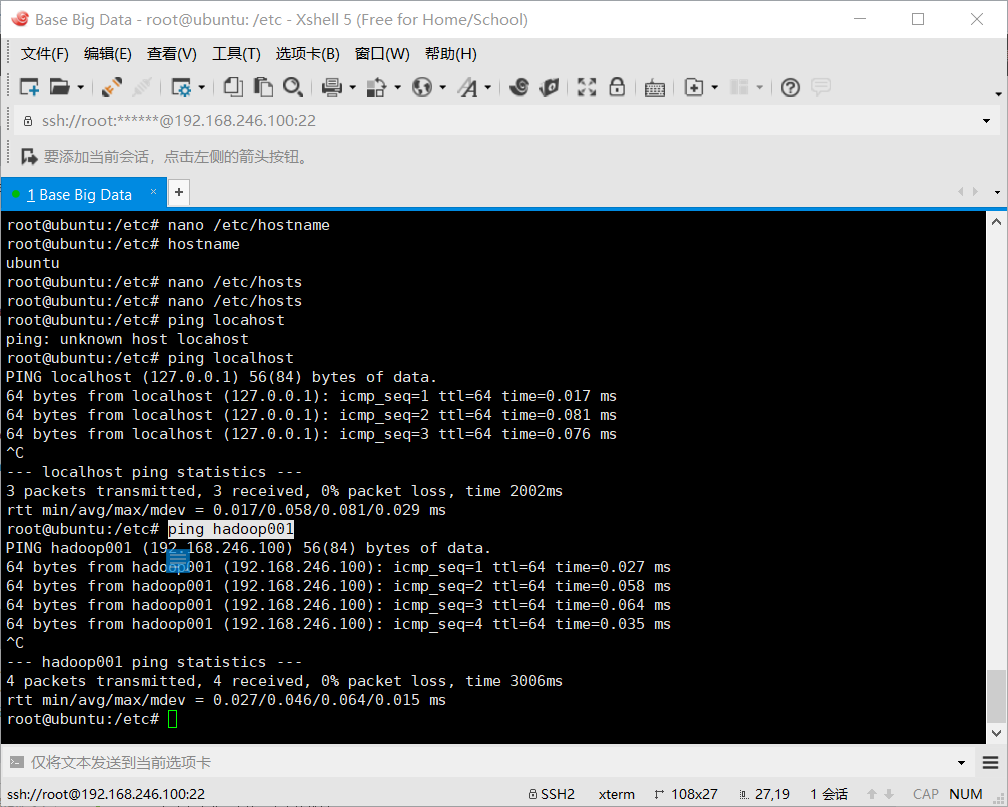Screen dimensions: 1008x807
Task: Click terminal scrollbar down arrow
Action: pyautogui.click(x=996, y=732)
